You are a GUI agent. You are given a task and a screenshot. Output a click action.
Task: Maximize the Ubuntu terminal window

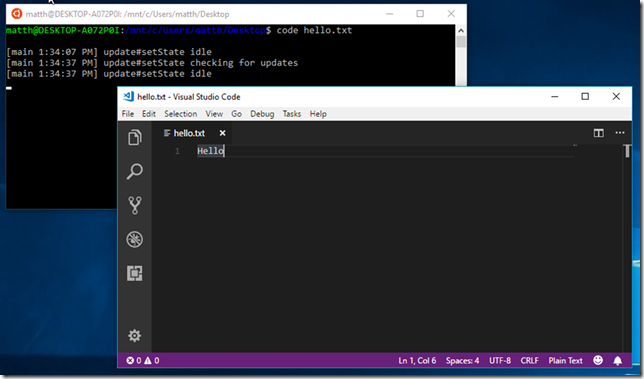click(x=420, y=14)
